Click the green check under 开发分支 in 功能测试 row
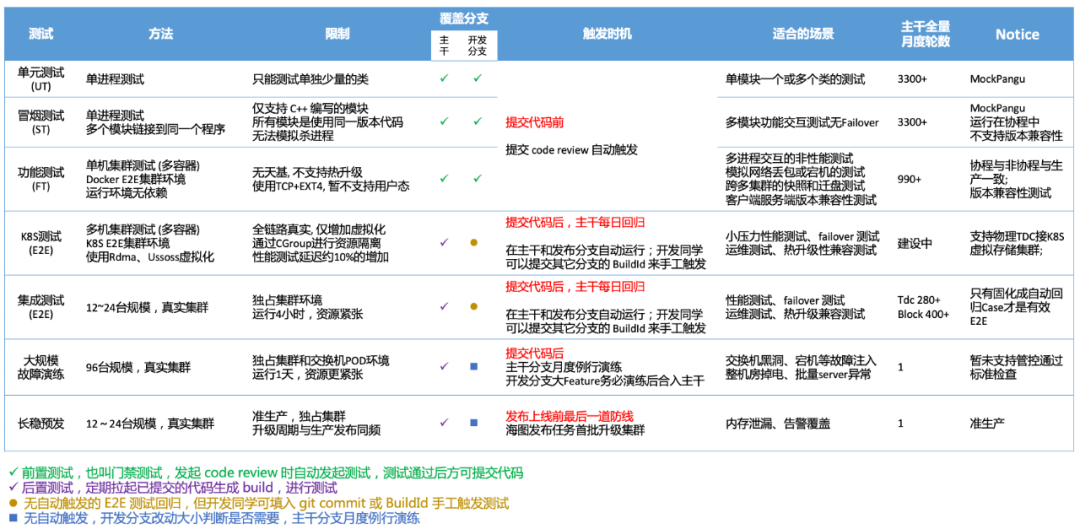The width and height of the screenshot is (1080, 529). 477,178
